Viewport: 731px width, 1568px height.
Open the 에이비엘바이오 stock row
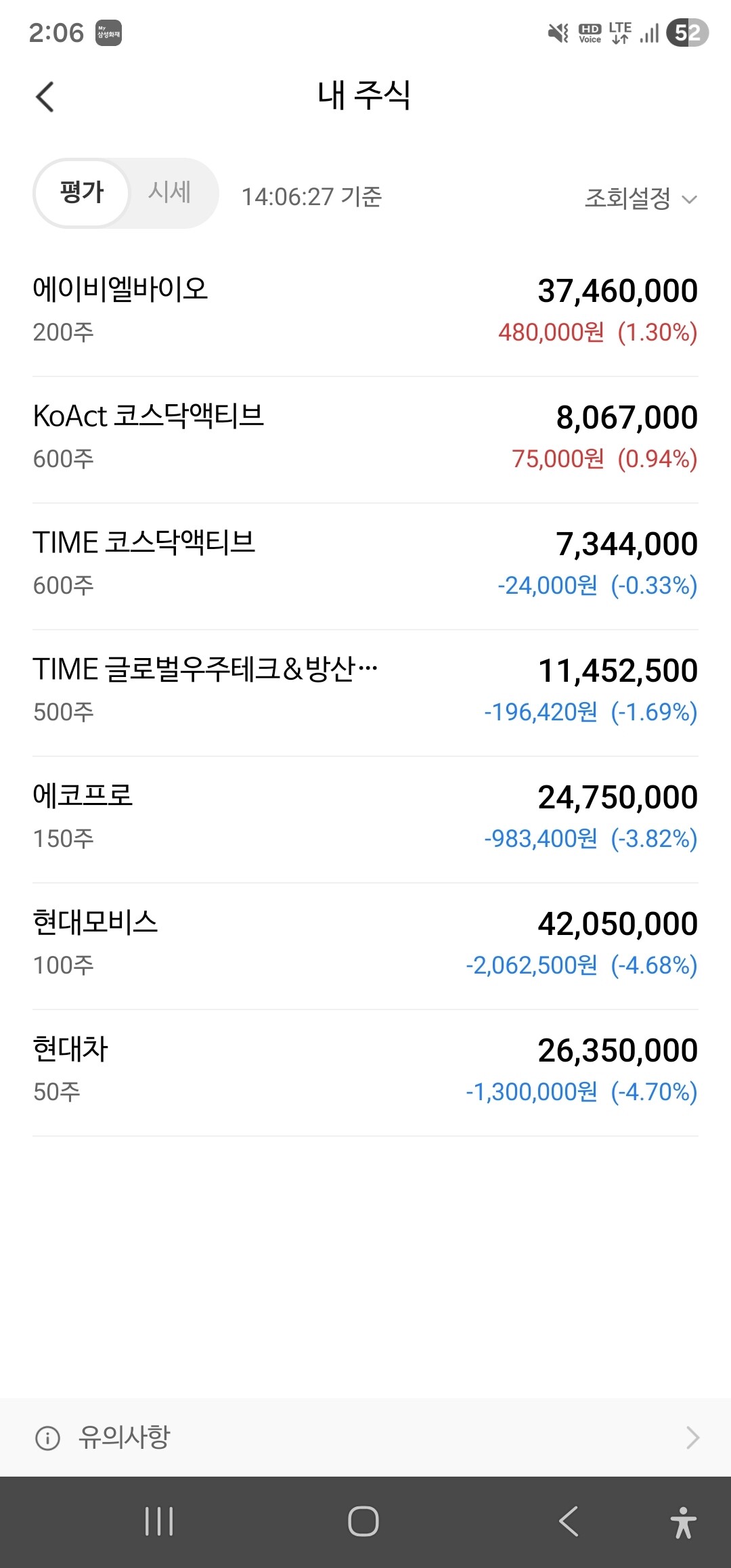pos(365,311)
